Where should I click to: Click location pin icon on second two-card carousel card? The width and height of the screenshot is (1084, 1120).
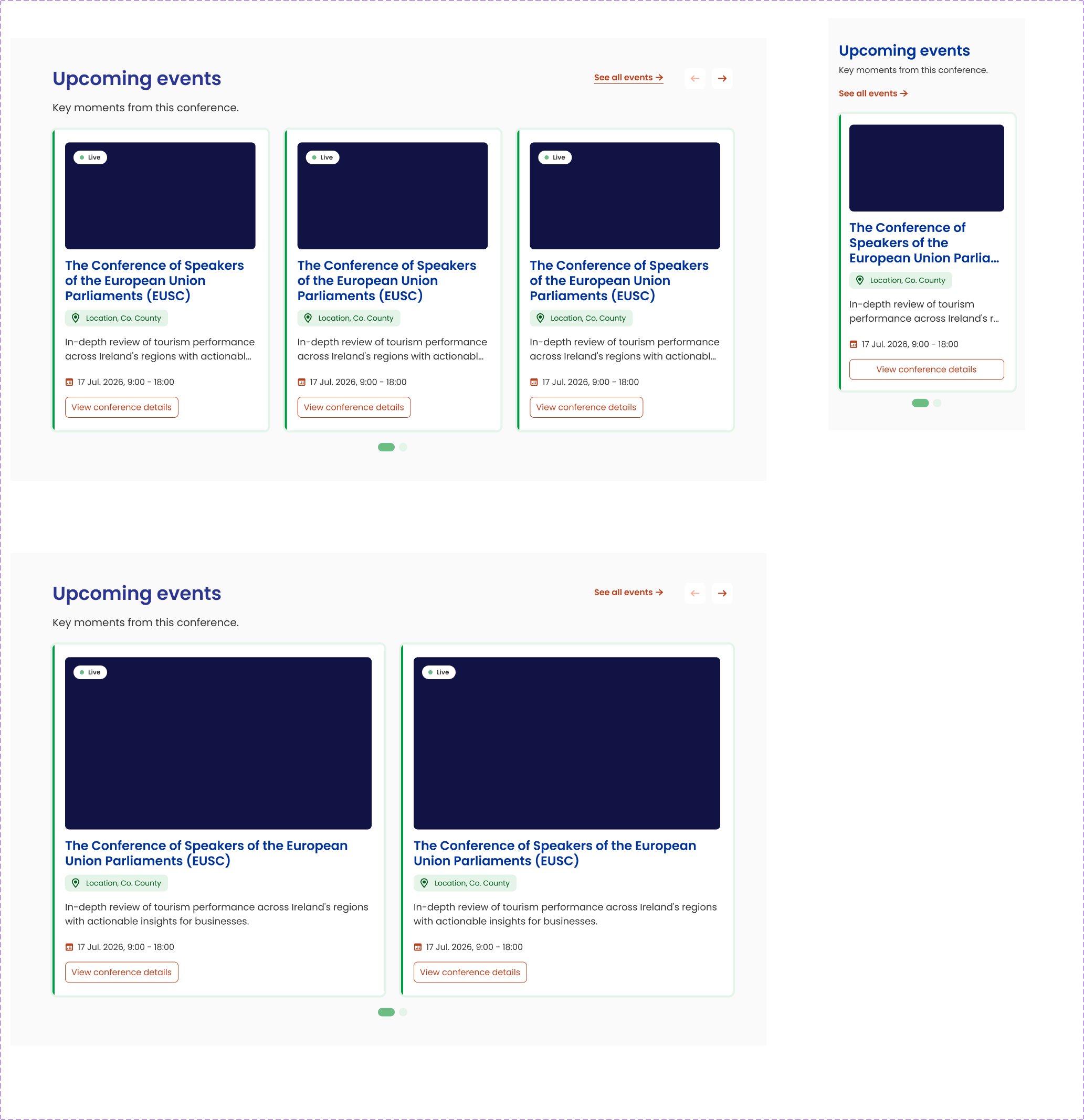click(x=425, y=883)
